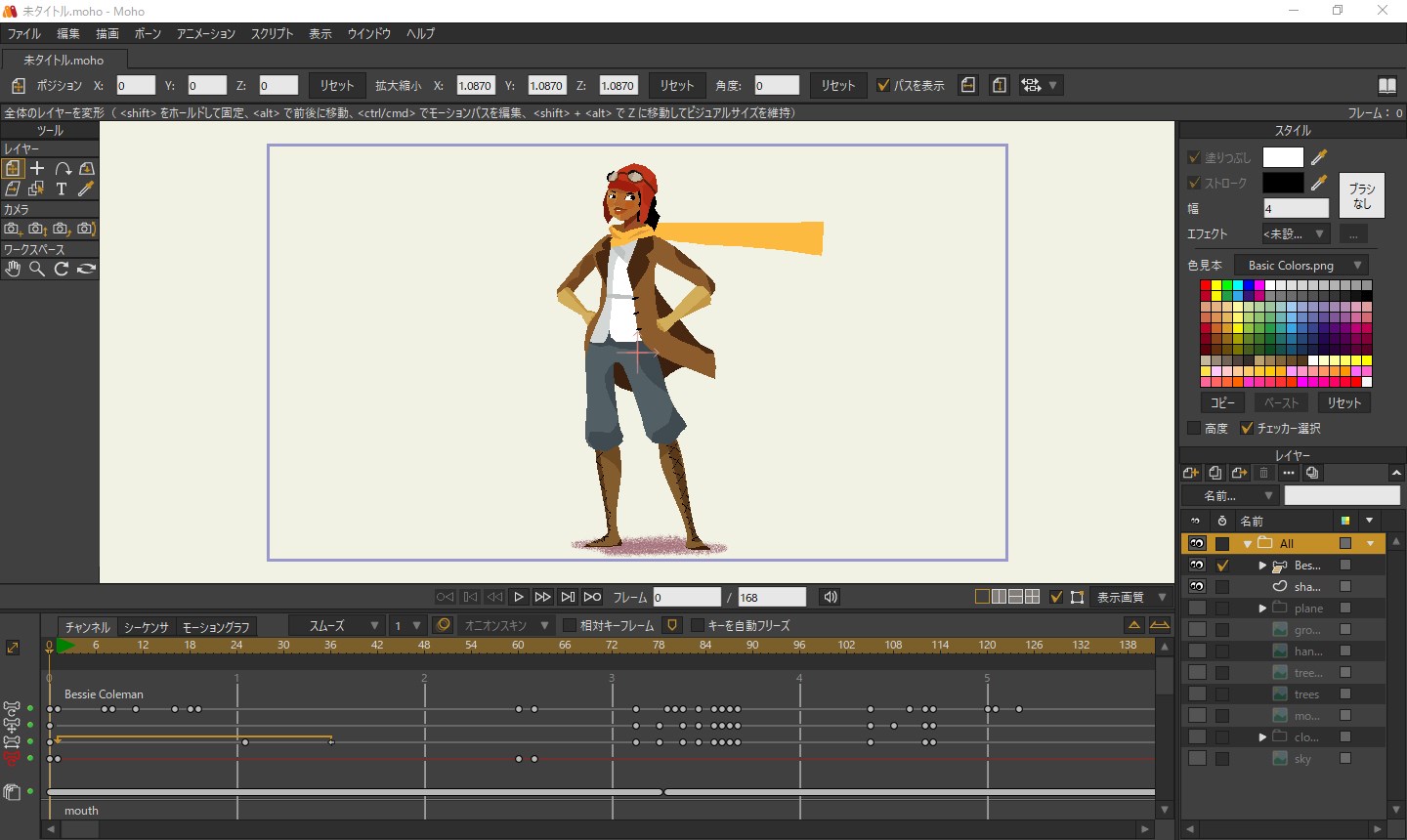1407x840 pixels.
Task: Toggle the パスを表示 checkbox
Action: click(883, 85)
